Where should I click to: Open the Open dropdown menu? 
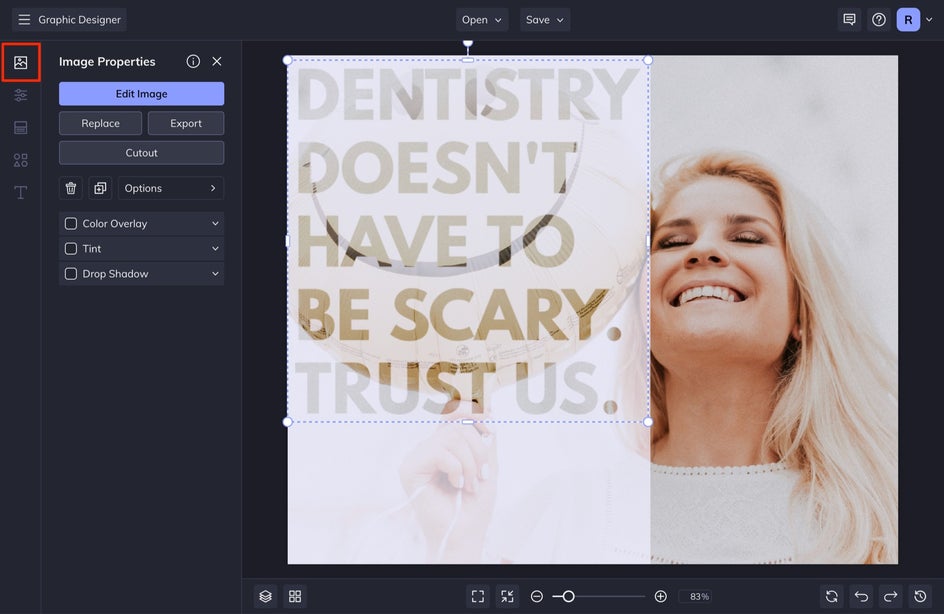(x=482, y=20)
